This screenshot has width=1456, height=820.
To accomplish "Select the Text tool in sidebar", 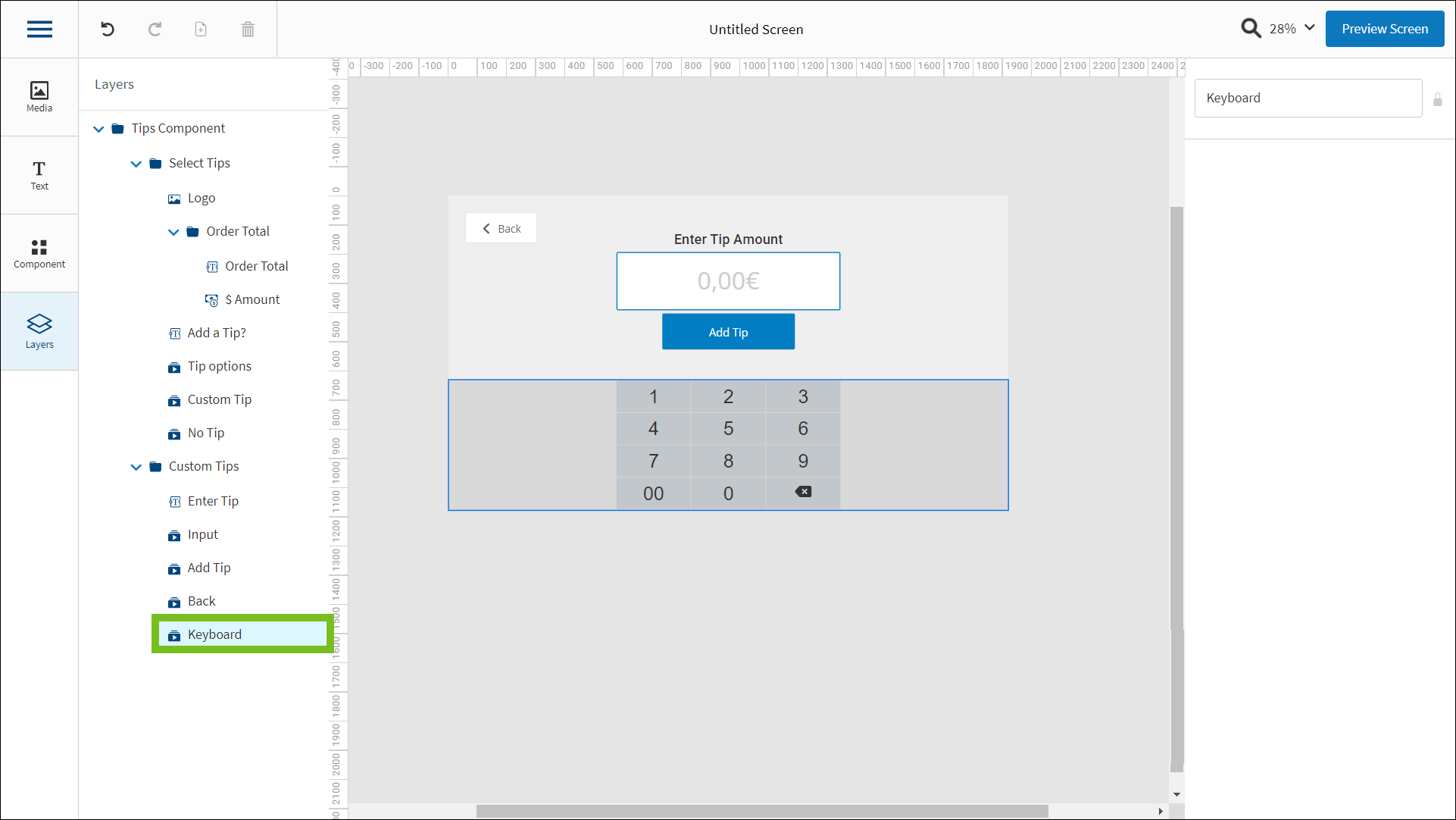I will [39, 175].
